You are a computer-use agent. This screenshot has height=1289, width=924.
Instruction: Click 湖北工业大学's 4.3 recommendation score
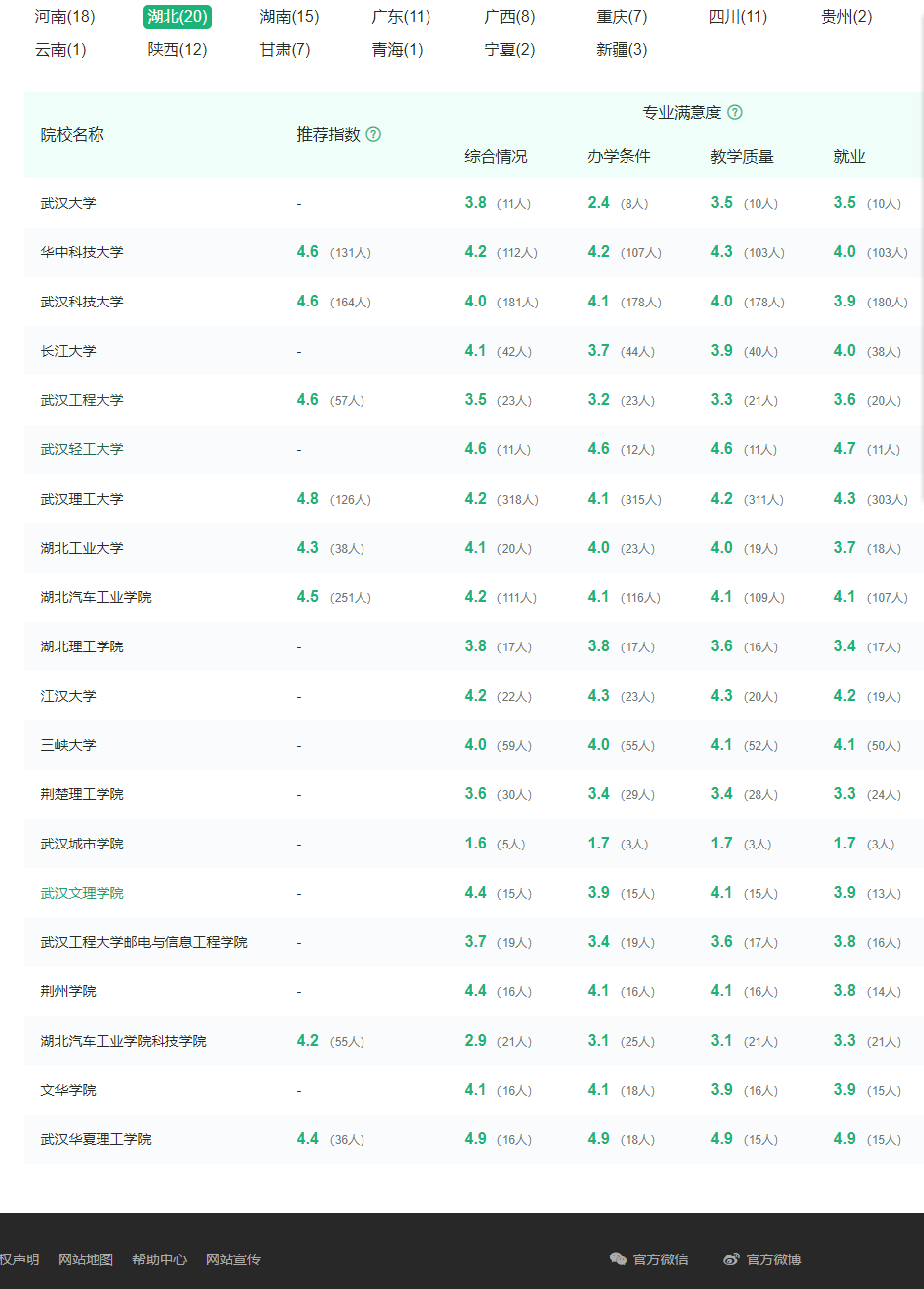click(x=308, y=548)
